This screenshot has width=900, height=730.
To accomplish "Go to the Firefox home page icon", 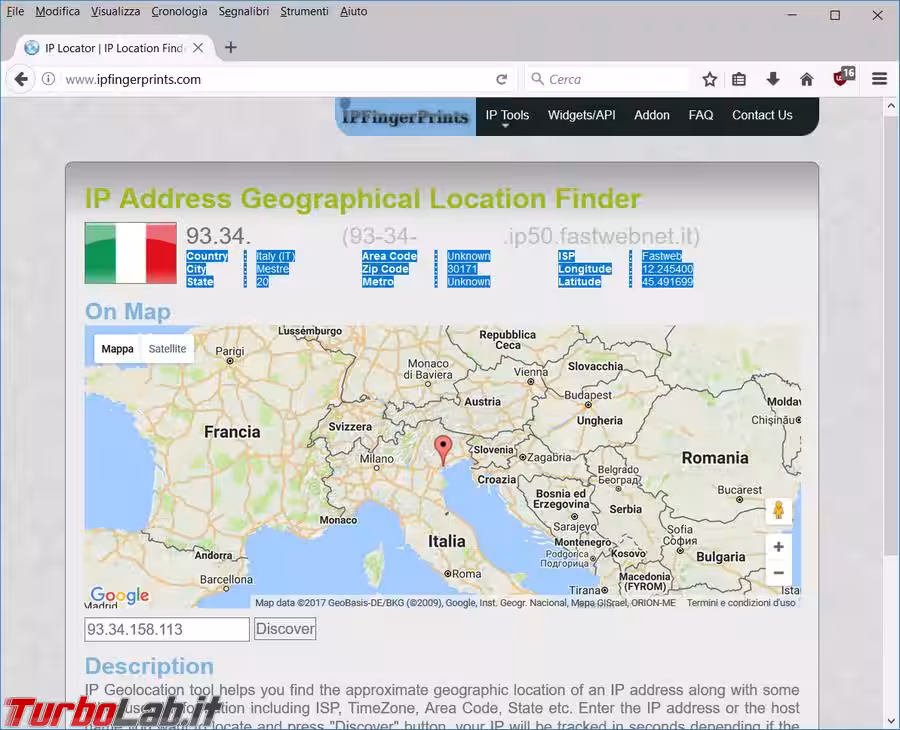I will tap(806, 79).
